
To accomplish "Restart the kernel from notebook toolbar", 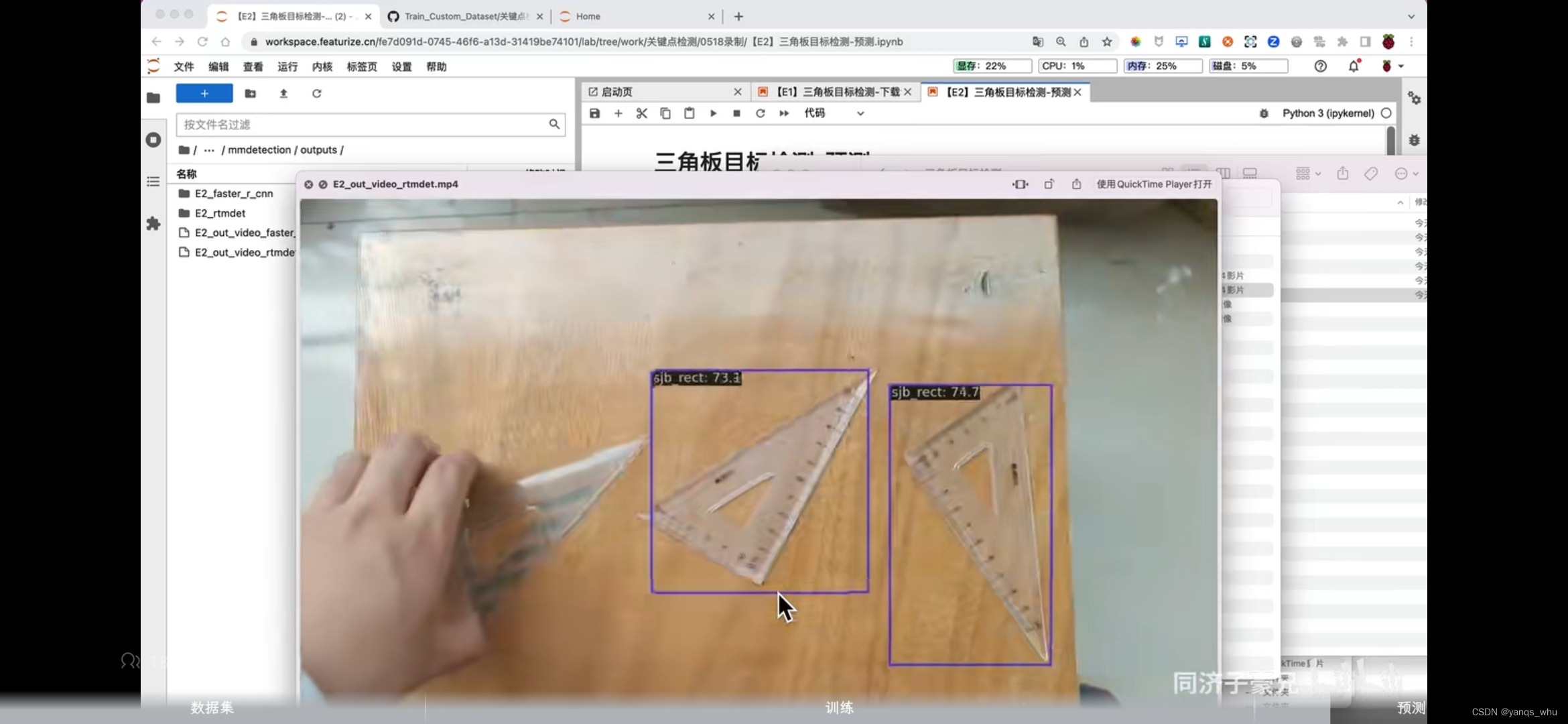I will [x=760, y=113].
